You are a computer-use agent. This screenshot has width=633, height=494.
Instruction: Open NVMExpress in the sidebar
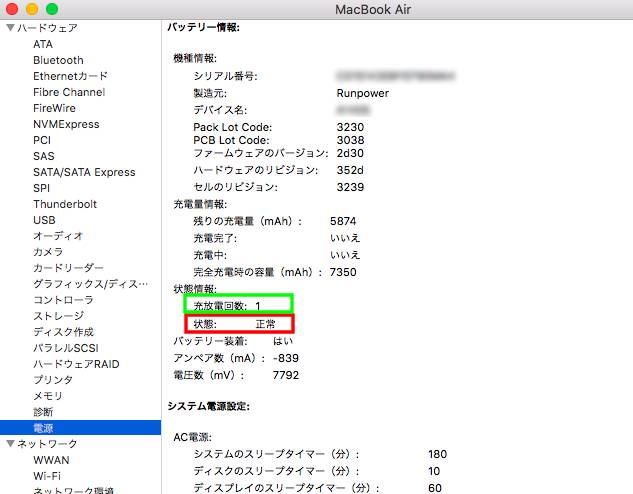pyautogui.click(x=66, y=124)
